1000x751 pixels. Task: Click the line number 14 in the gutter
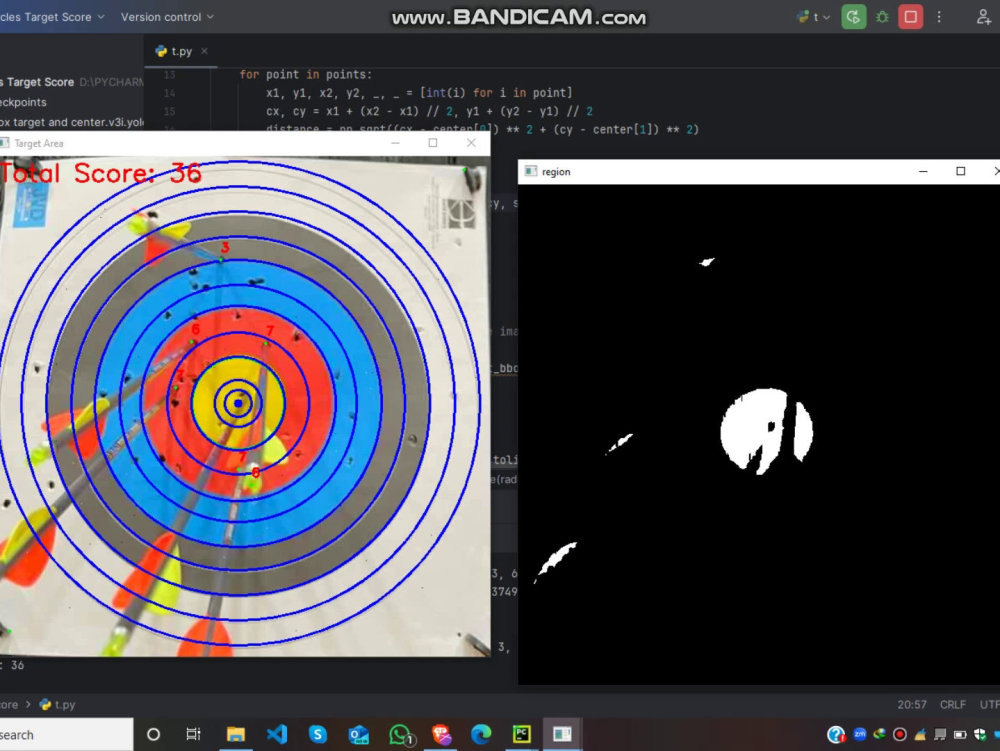tap(169, 93)
